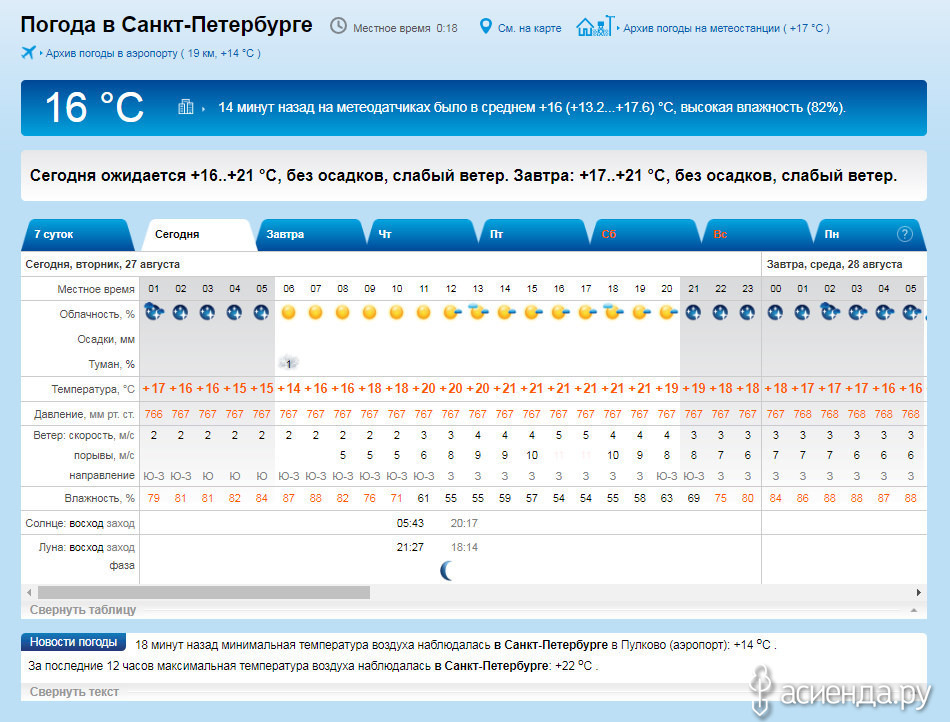This screenshot has width=950, height=722.
Task: Switch to the Пн tab
Action: 869,234
